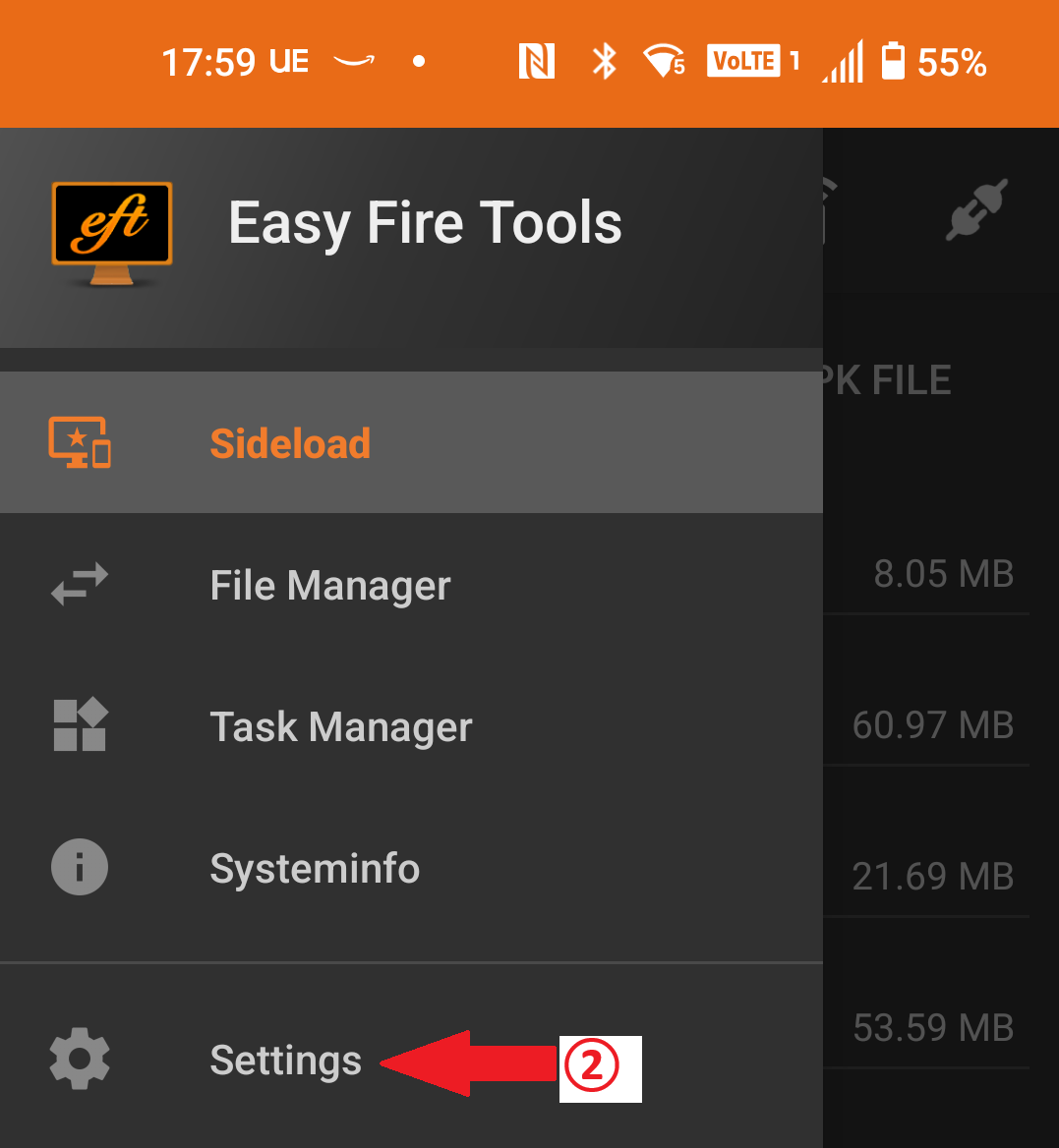The width and height of the screenshot is (1059, 1148).
Task: Tap the circled number 2 annotation
Action: pyautogui.click(x=601, y=1064)
